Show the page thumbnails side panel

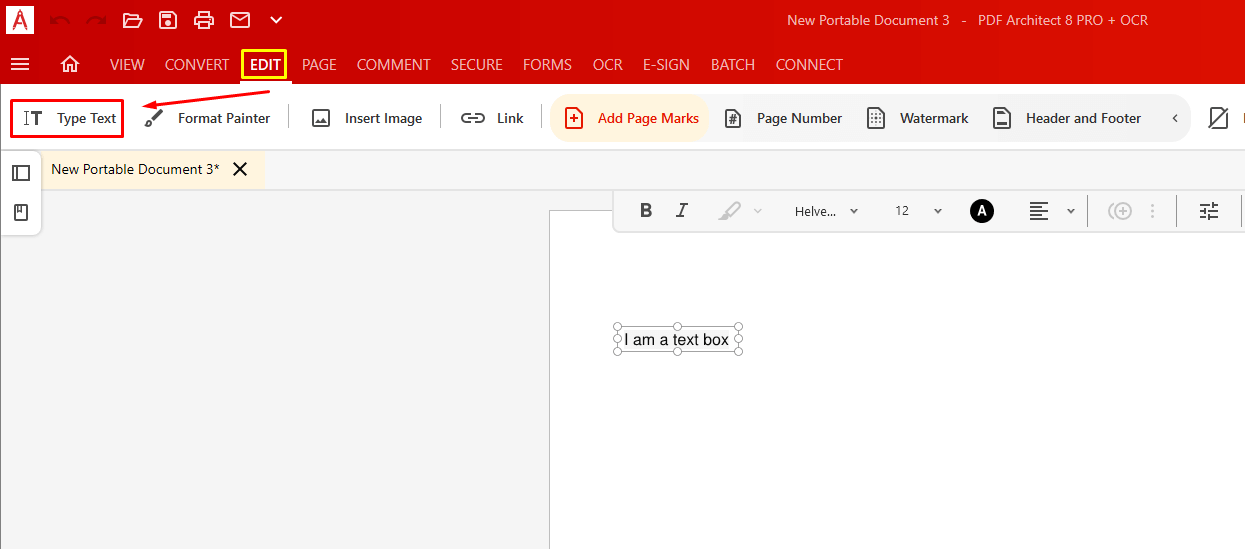[21, 173]
